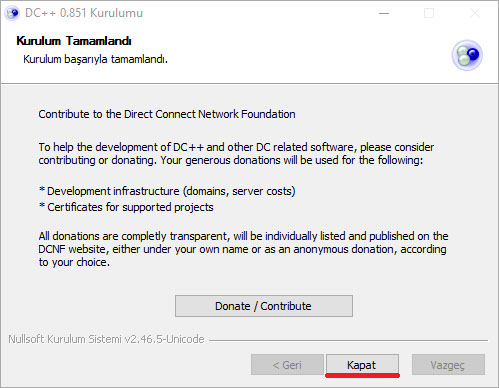499x388 pixels.
Task: Close the window using the X icon
Action: 475,13
